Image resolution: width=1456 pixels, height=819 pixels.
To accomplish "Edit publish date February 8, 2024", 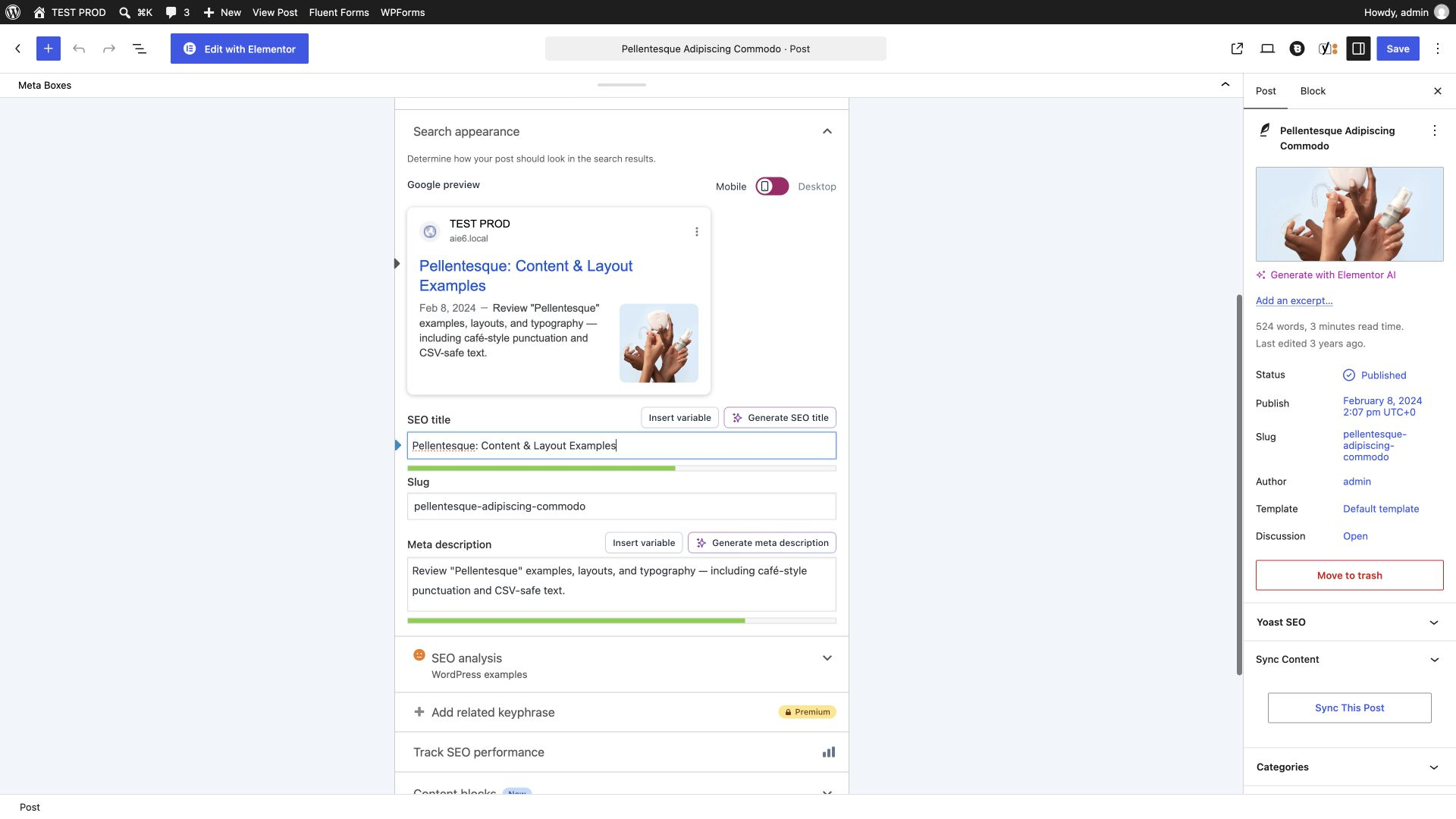I will tap(1382, 406).
